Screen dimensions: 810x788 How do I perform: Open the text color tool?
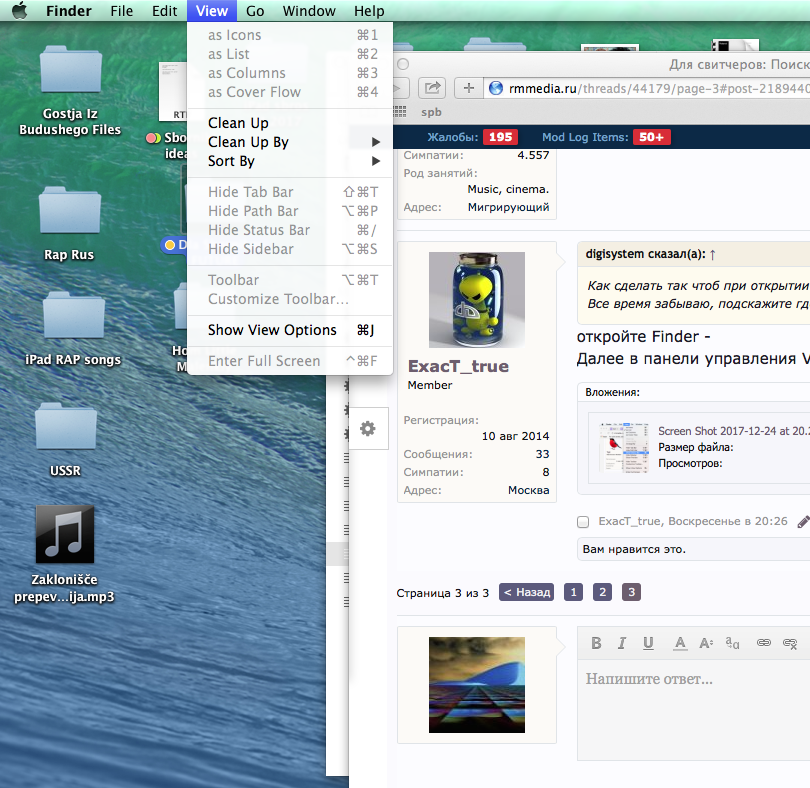coord(680,643)
